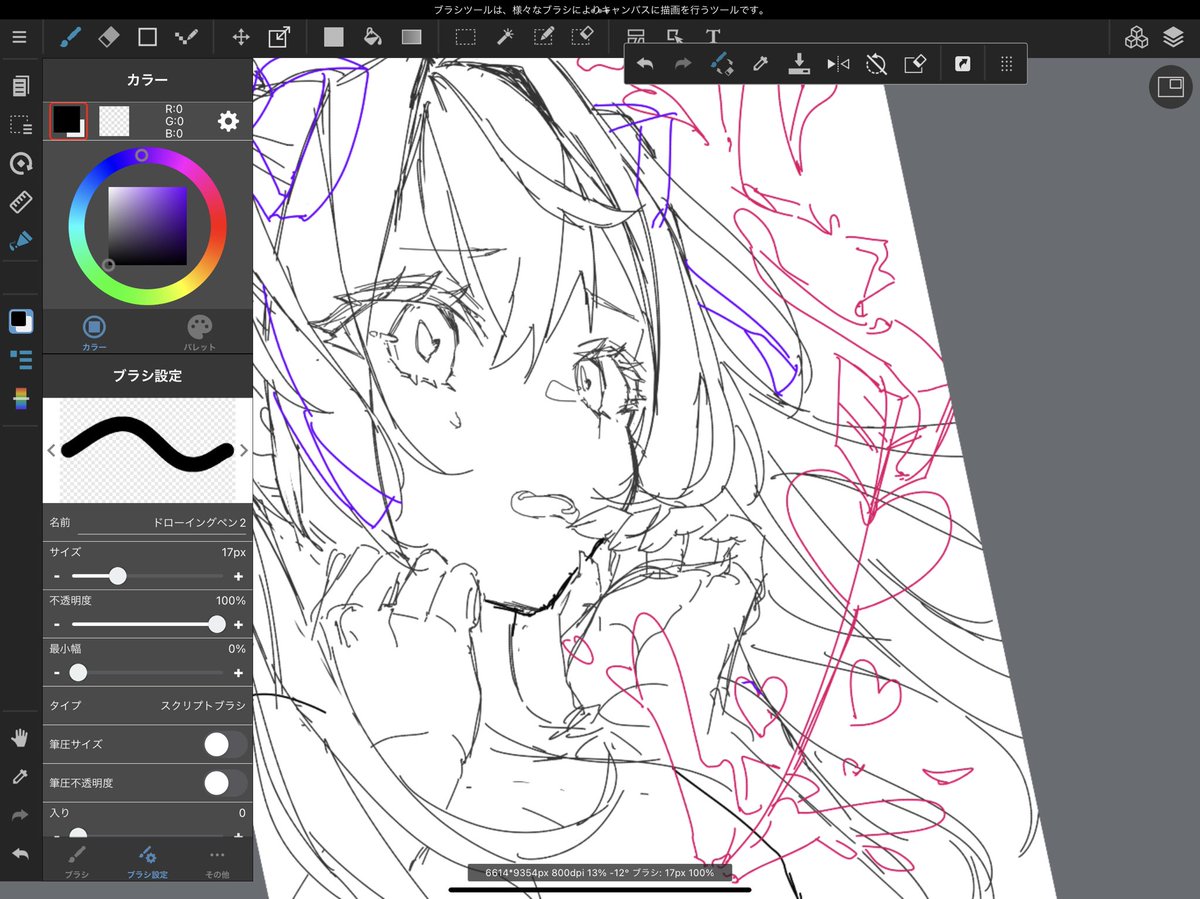
Task: Select the Text tool T icon
Action: (x=713, y=37)
